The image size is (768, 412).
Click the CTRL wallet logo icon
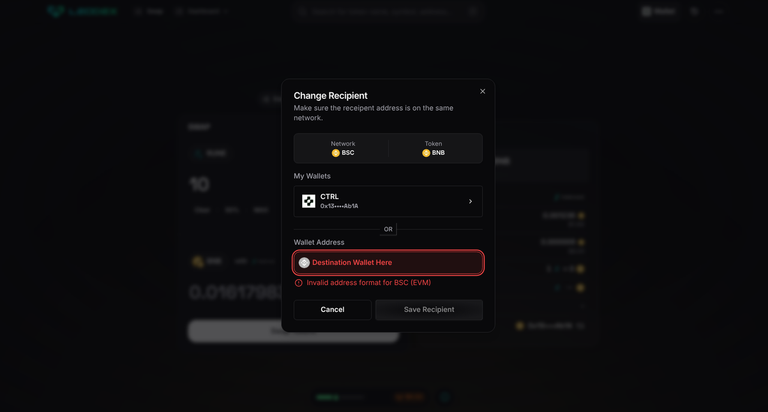[x=309, y=201]
